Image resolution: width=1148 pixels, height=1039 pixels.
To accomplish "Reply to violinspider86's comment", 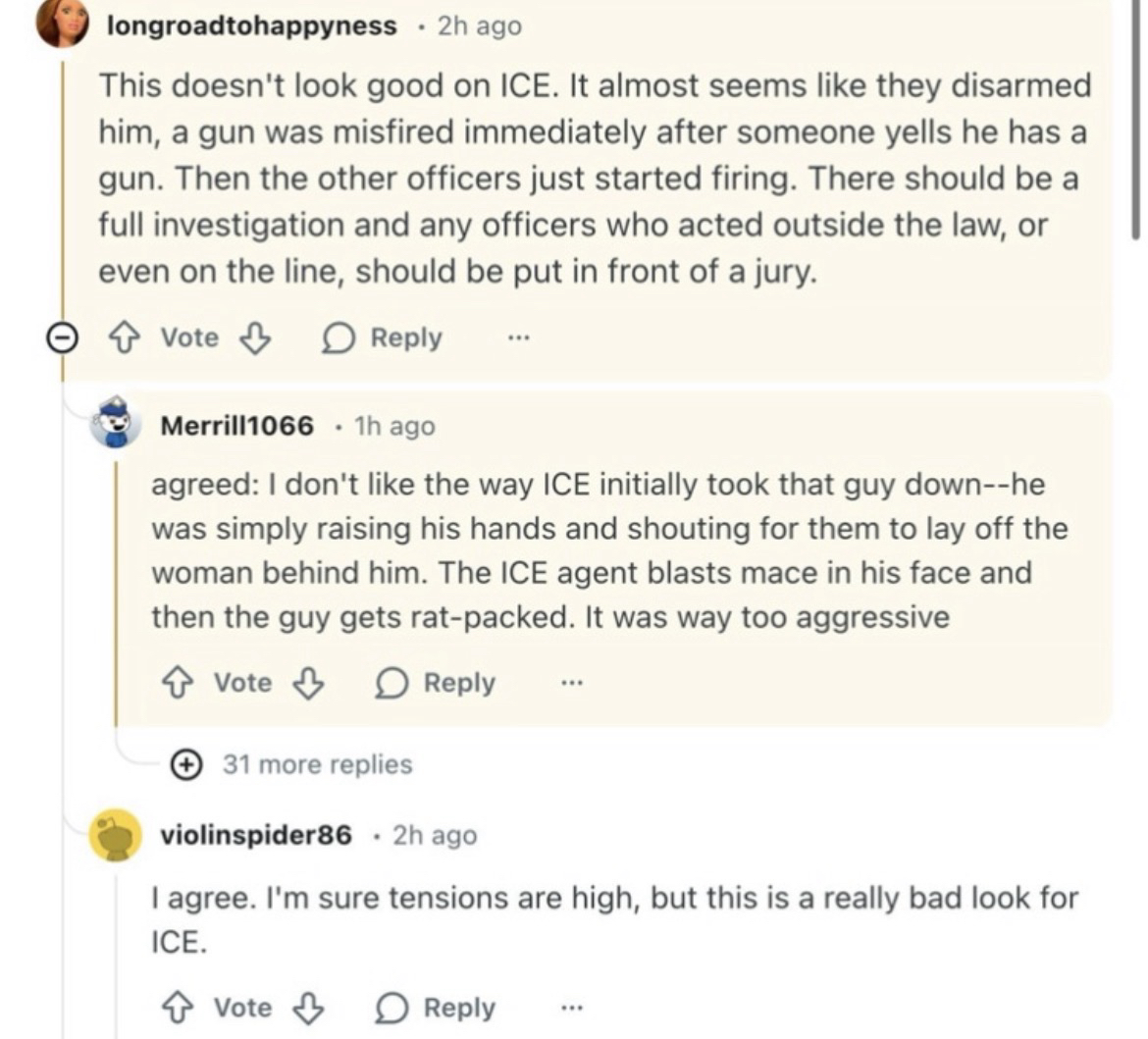I will coord(437,1008).
